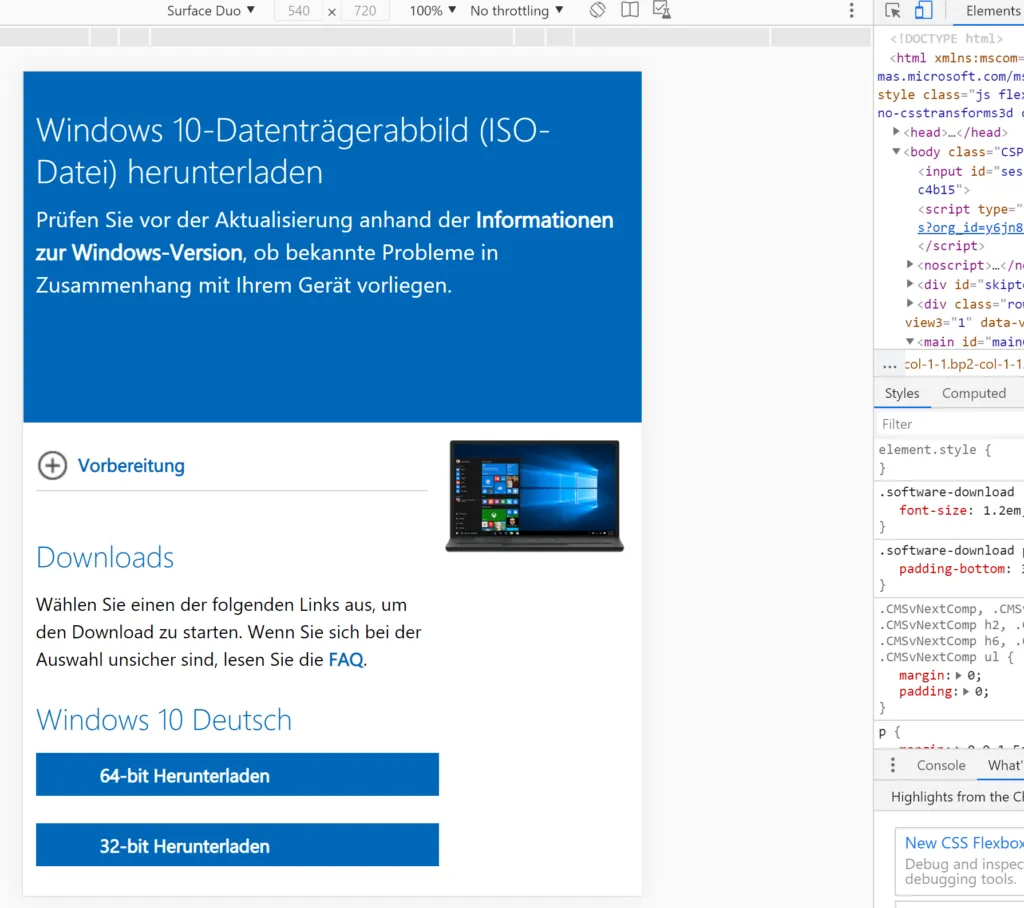
Task: Open the No throttling dropdown
Action: point(516,11)
